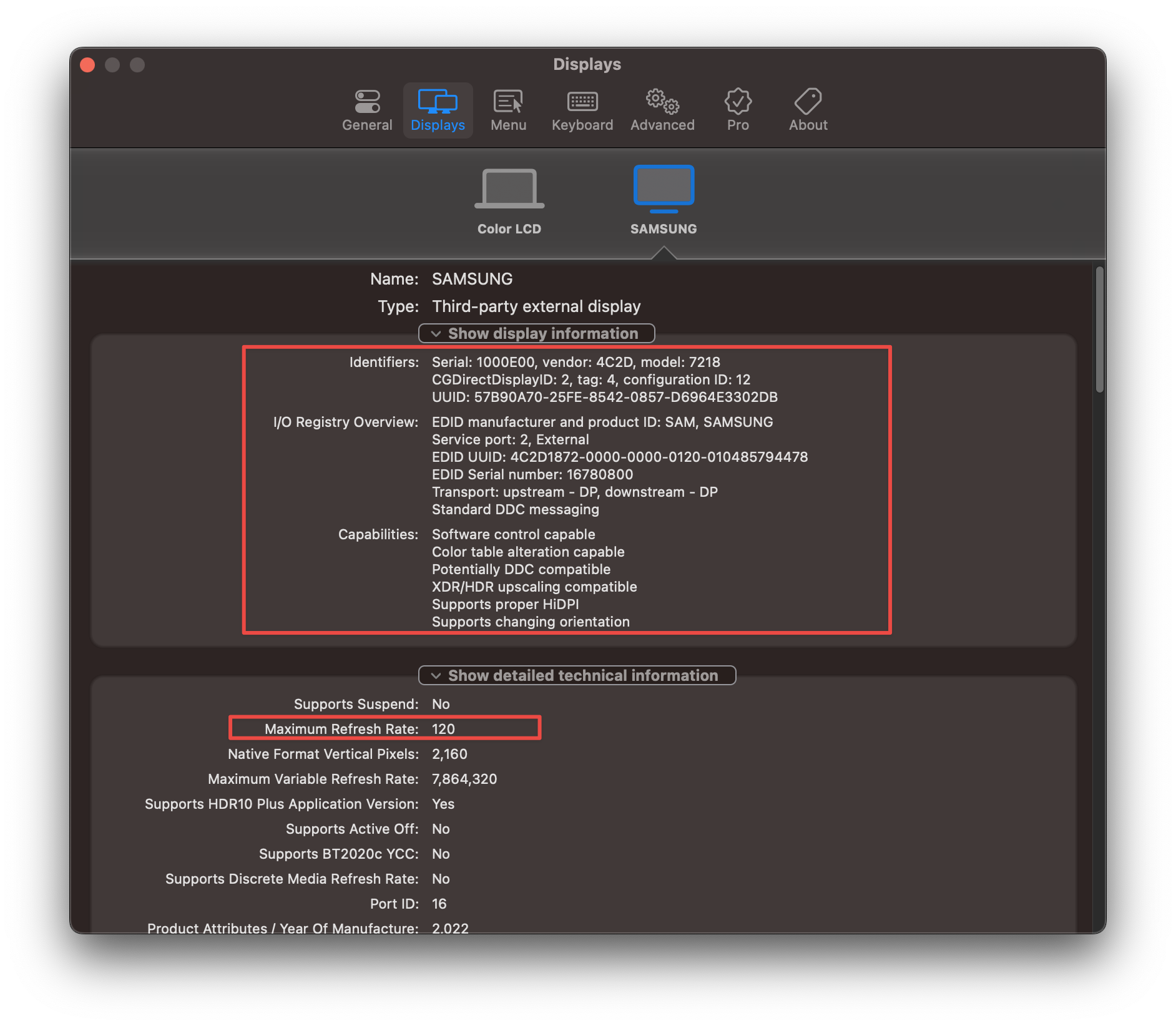
Task: Click the Capabilities label
Action: click(378, 534)
